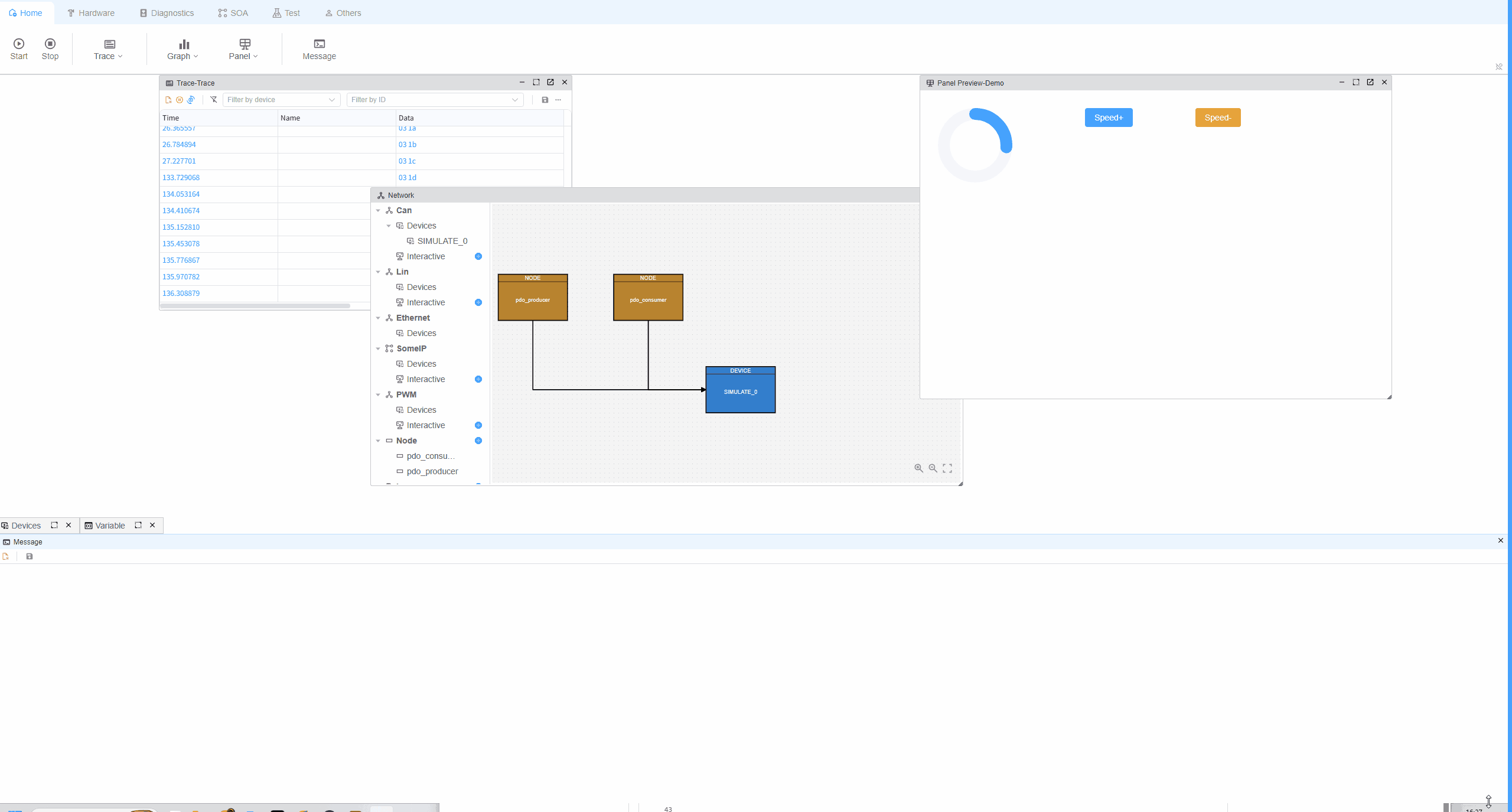Save the trace log with disk icon
The width and height of the screenshot is (1512, 812).
click(x=545, y=100)
